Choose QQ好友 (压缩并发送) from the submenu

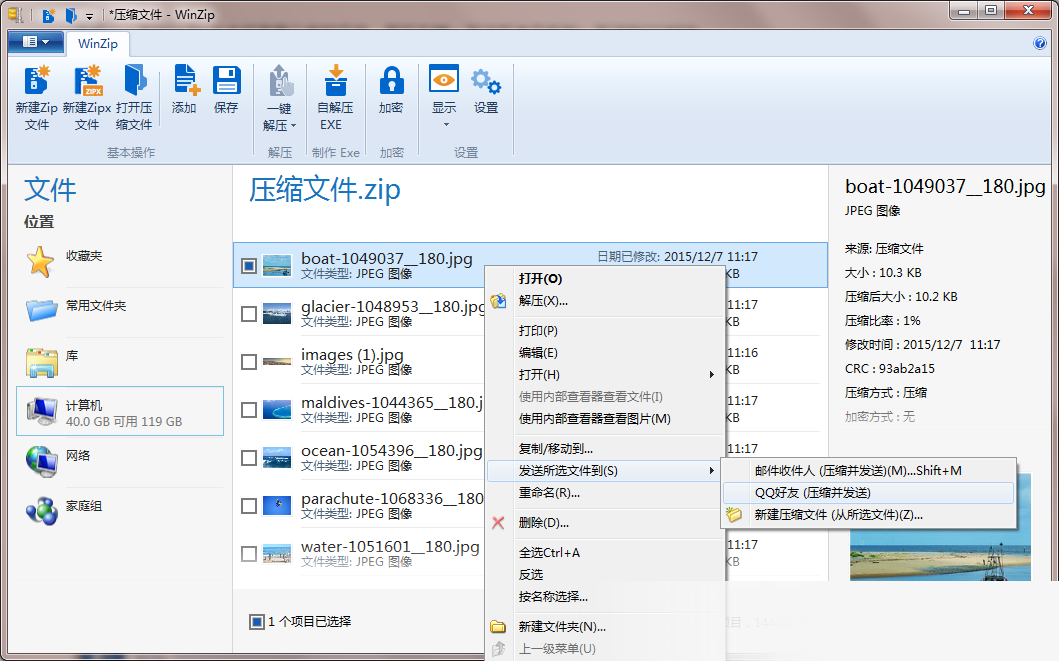(x=812, y=493)
